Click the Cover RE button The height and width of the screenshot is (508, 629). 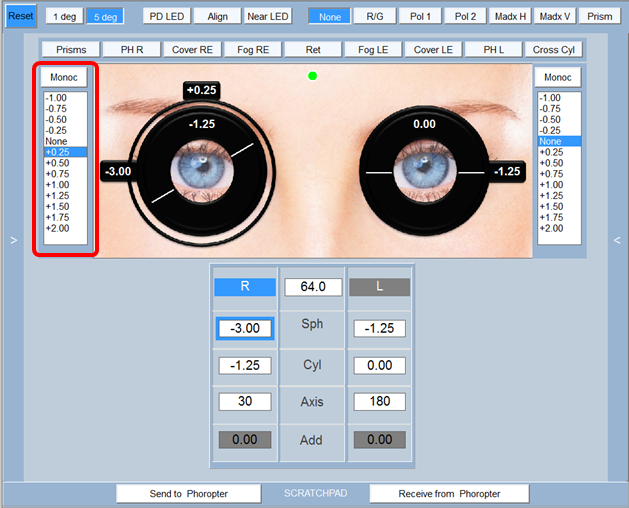tap(193, 50)
